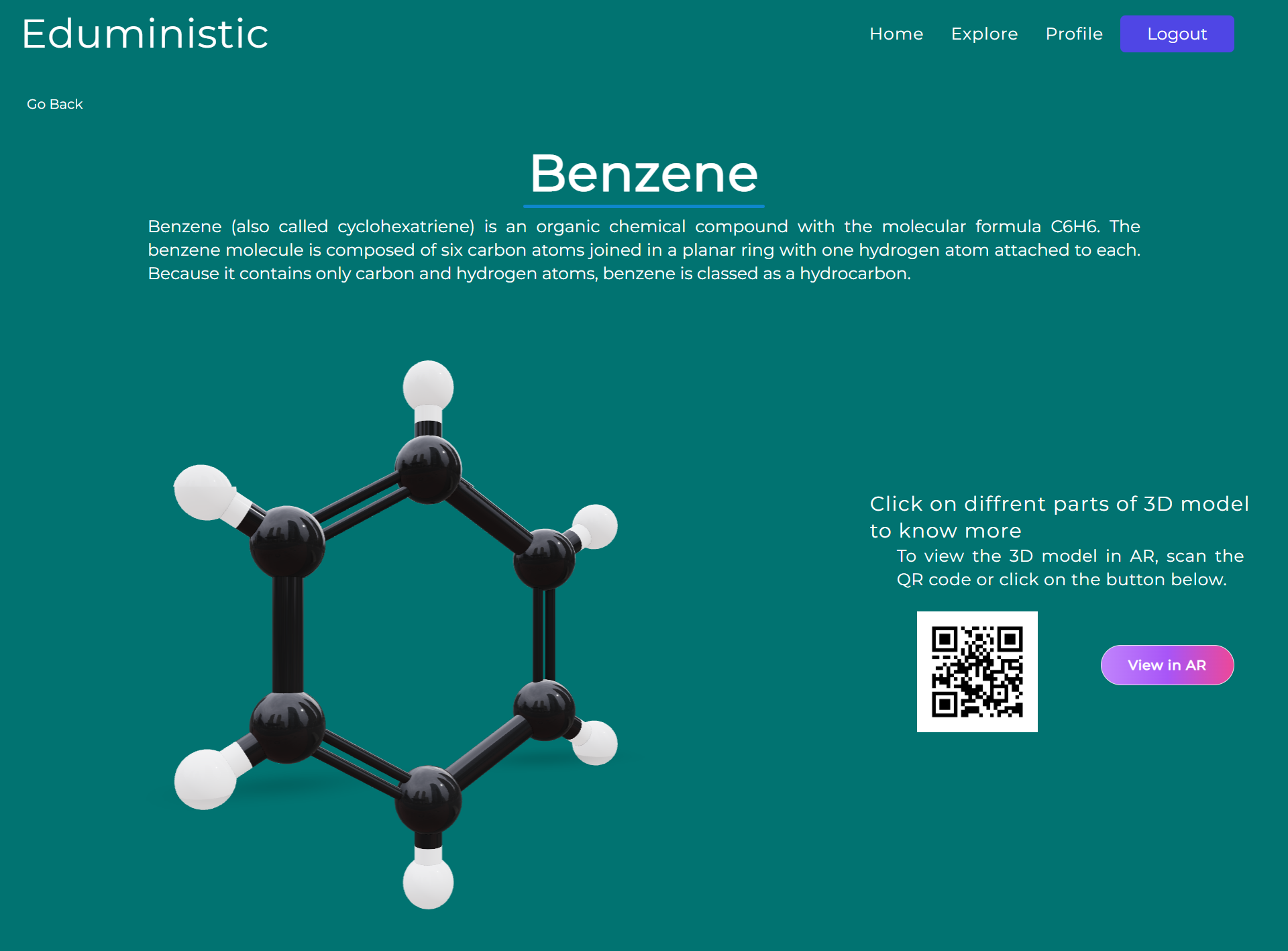Click the lower-right hydrogen atom
Screen dimensions: 1288x951
pos(596,742)
